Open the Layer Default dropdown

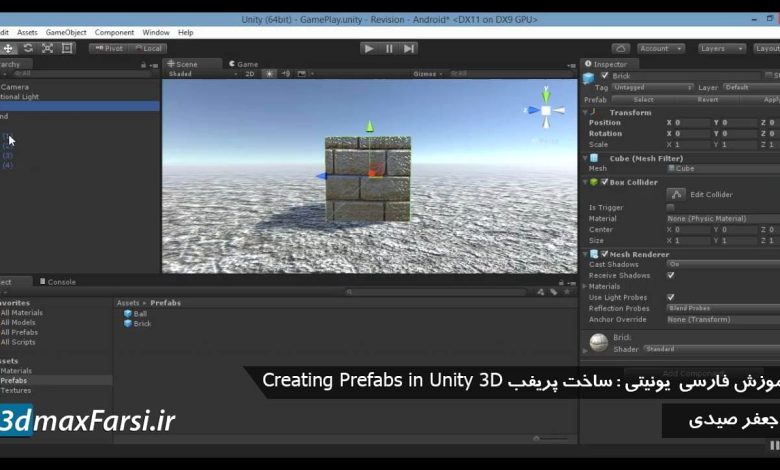point(751,88)
